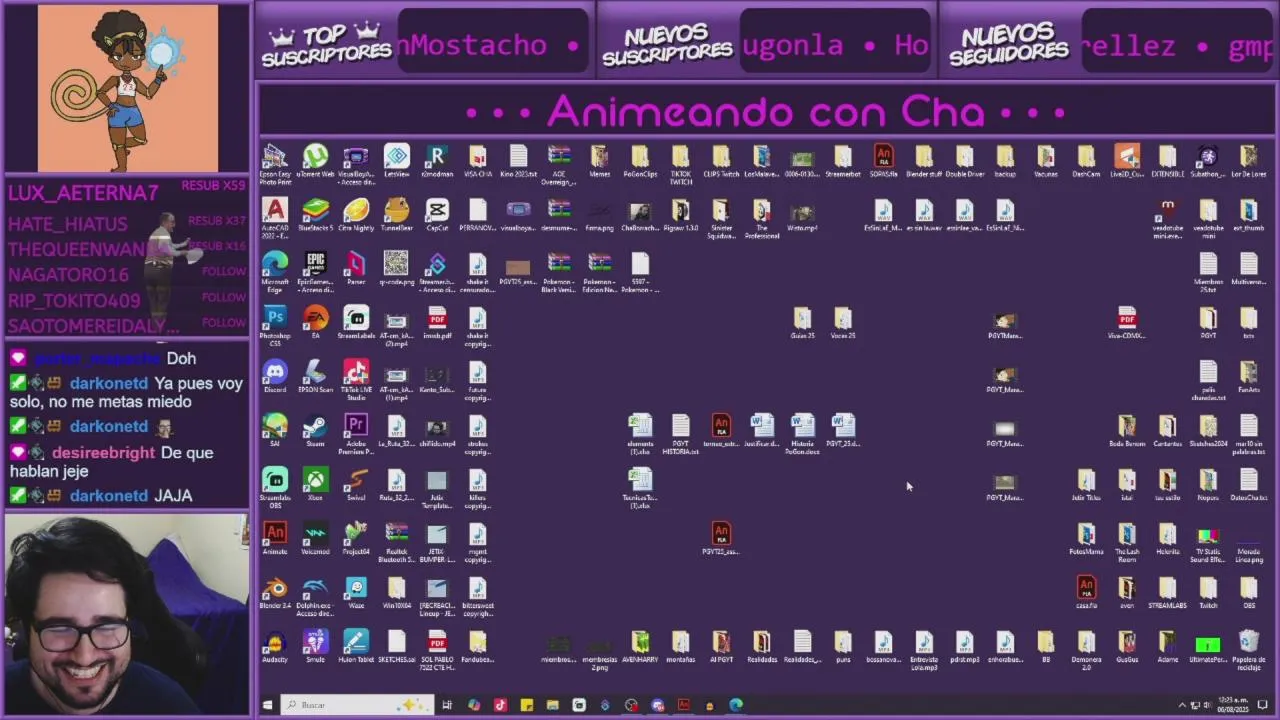Open the TIKTOK TWITCH folder
This screenshot has width=1280, height=720.
tap(680, 165)
